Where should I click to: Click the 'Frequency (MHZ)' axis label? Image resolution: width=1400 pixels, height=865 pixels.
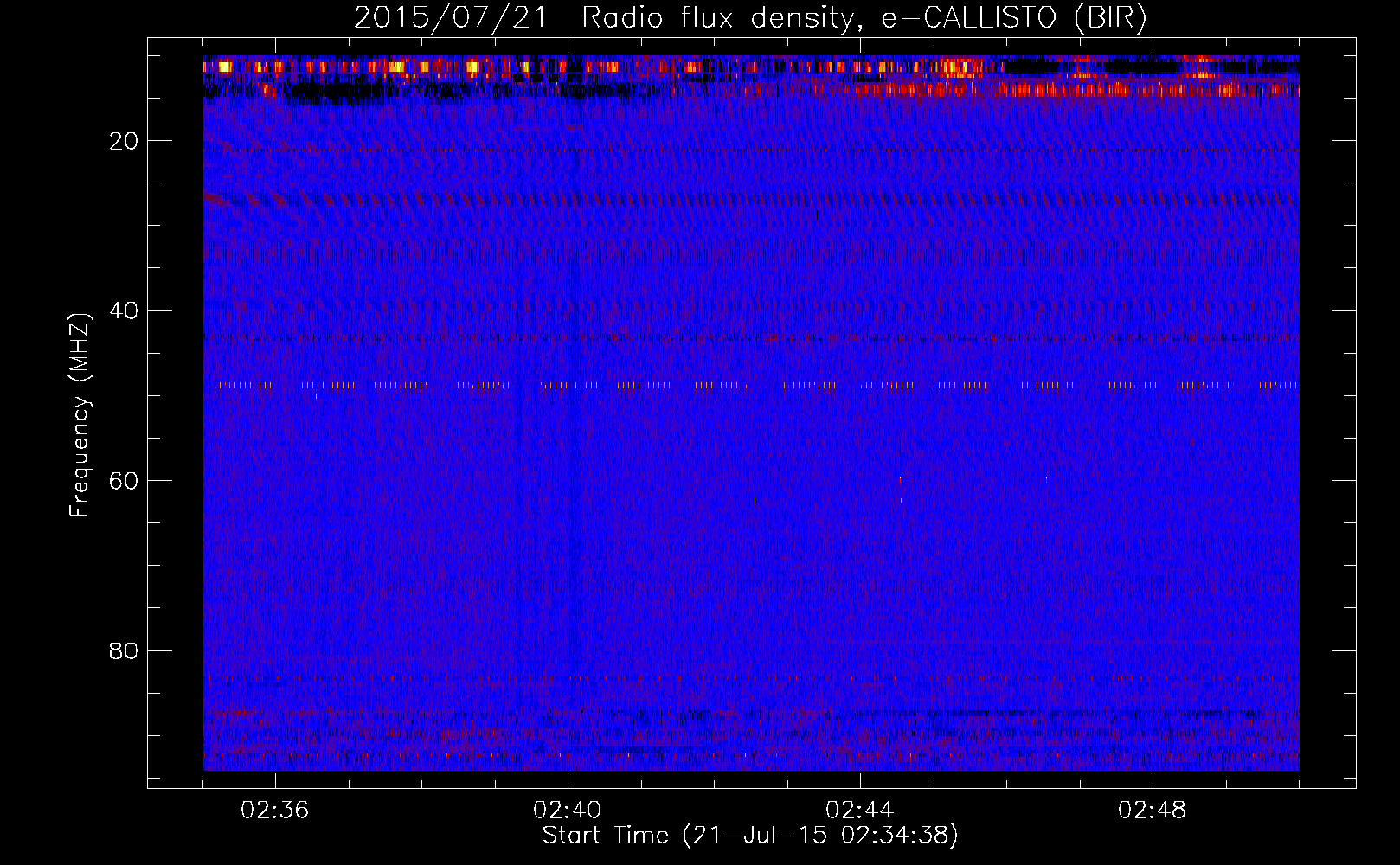pyautogui.click(x=80, y=415)
